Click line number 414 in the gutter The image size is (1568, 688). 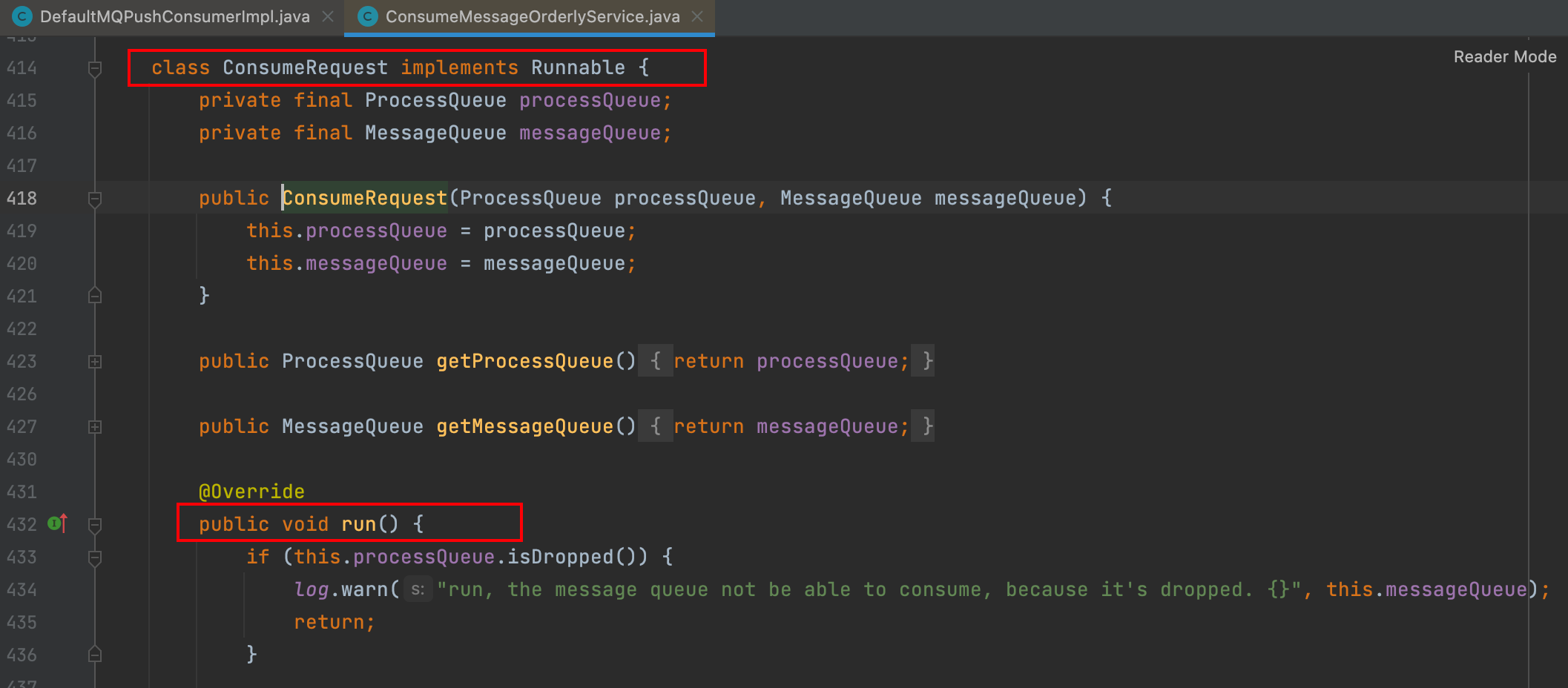(x=22, y=67)
